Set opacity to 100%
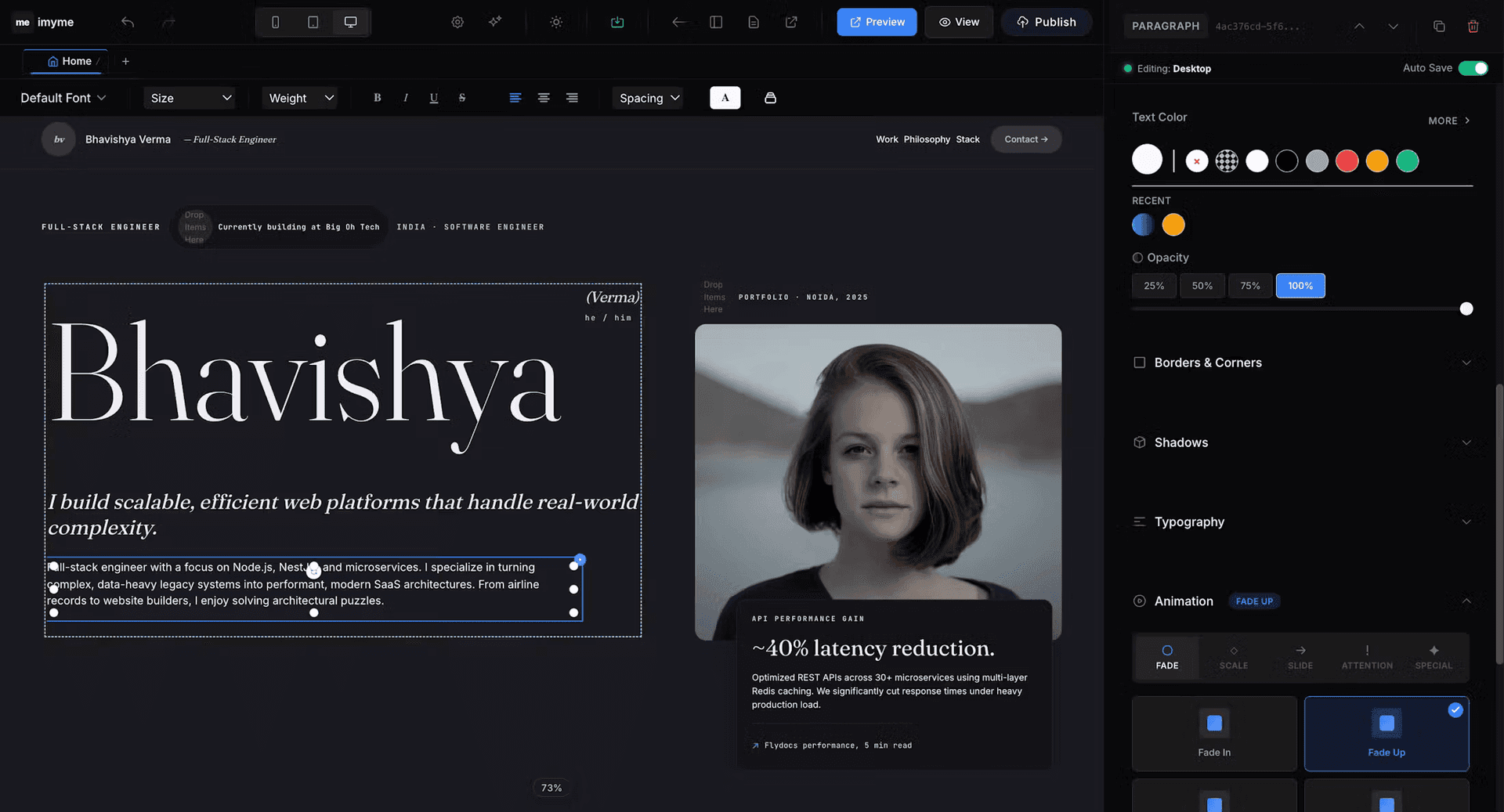The height and width of the screenshot is (812, 1504). click(x=1300, y=286)
